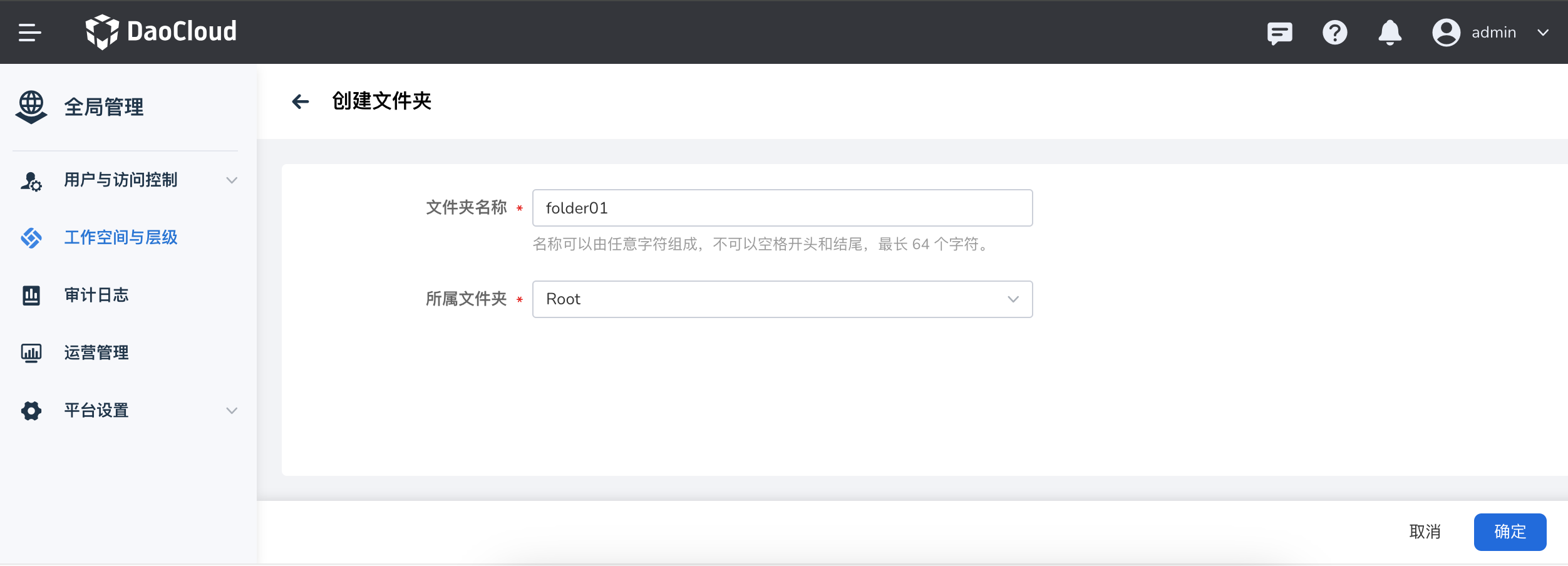Viewport: 1568px width, 566px height.
Task: Click the admin avatar icon
Action: (1446, 32)
